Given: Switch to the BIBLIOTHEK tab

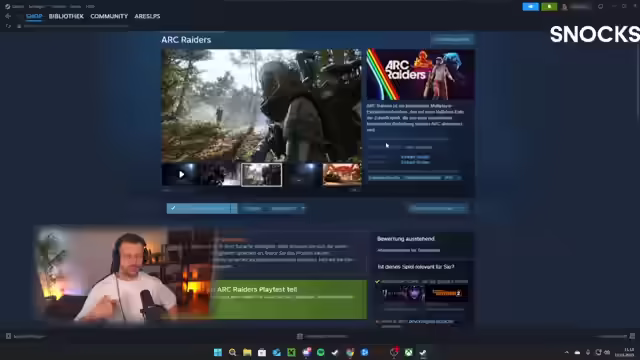Looking at the screenshot, I should point(66,16).
